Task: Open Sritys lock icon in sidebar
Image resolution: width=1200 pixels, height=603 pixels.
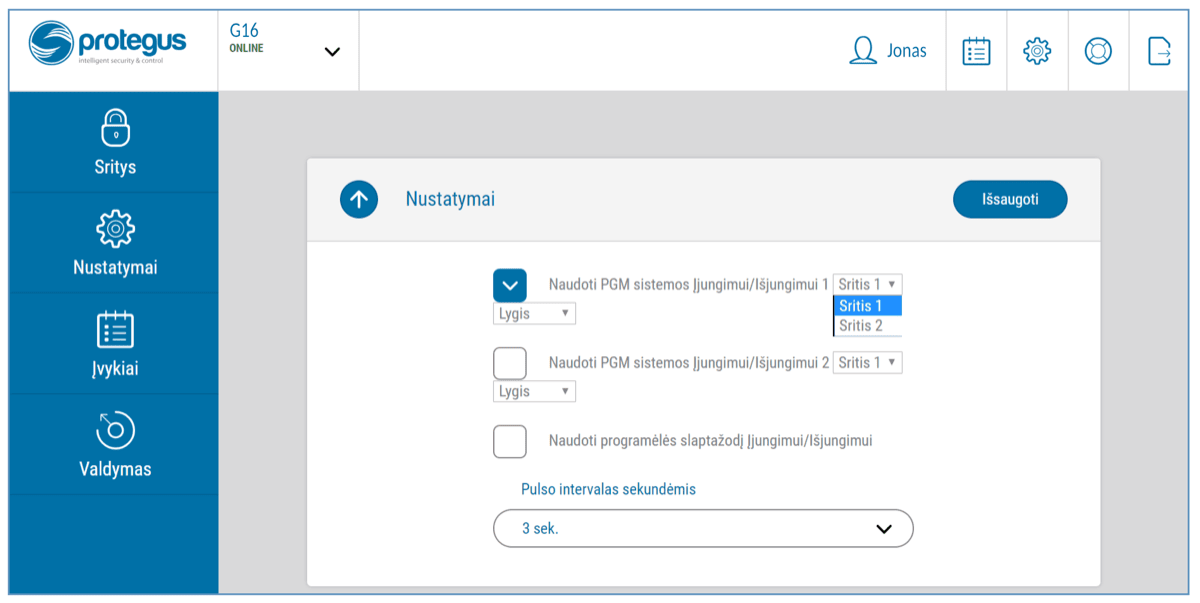Action: pyautogui.click(x=115, y=129)
